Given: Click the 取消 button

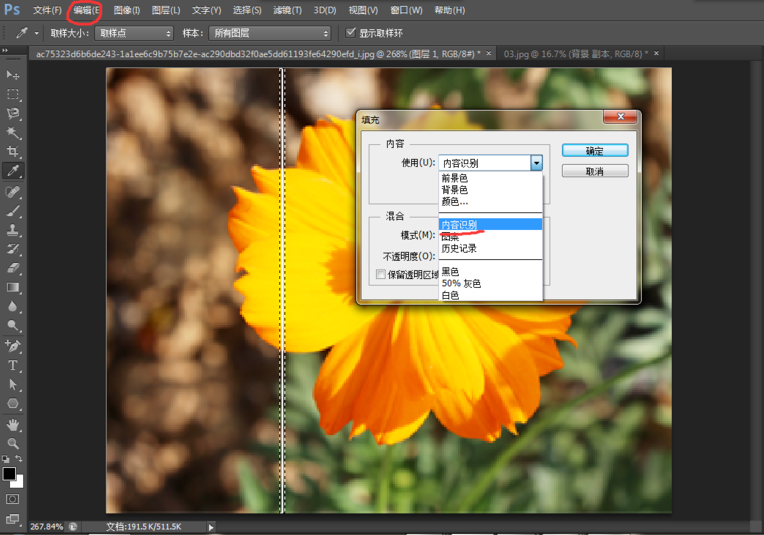Looking at the screenshot, I should [x=594, y=171].
